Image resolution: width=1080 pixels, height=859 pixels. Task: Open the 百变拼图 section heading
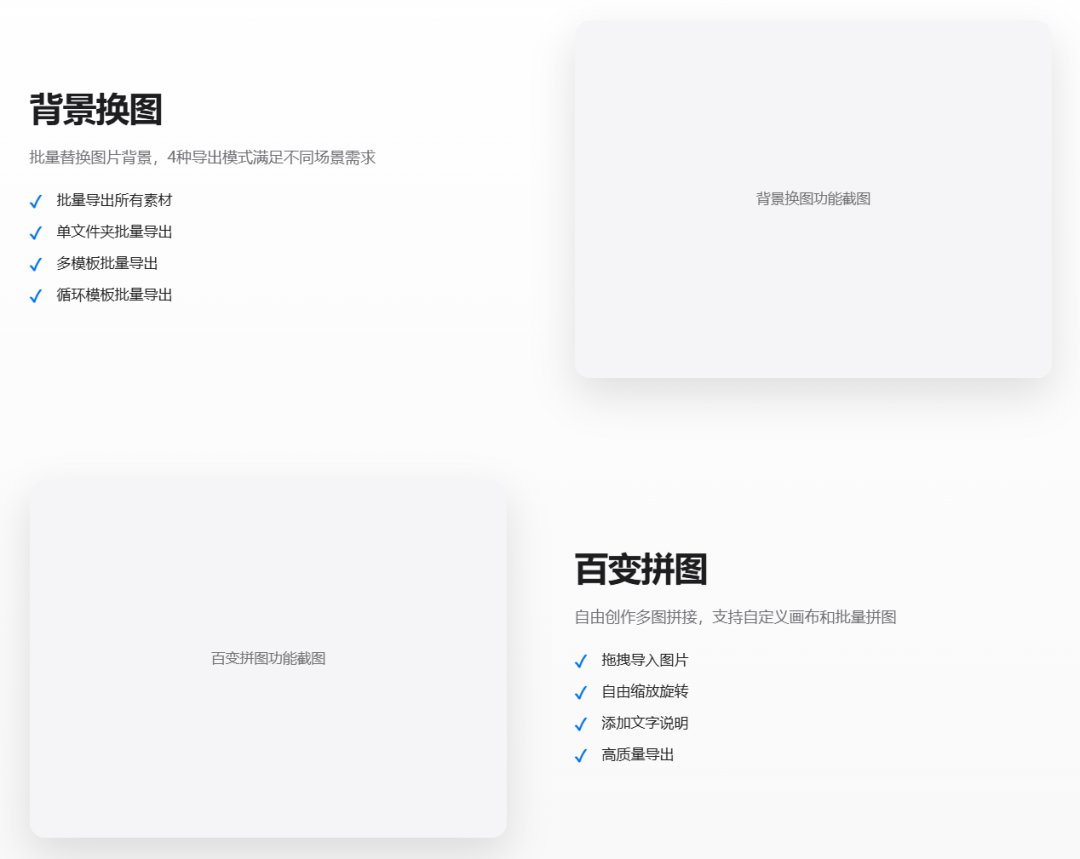(x=640, y=570)
